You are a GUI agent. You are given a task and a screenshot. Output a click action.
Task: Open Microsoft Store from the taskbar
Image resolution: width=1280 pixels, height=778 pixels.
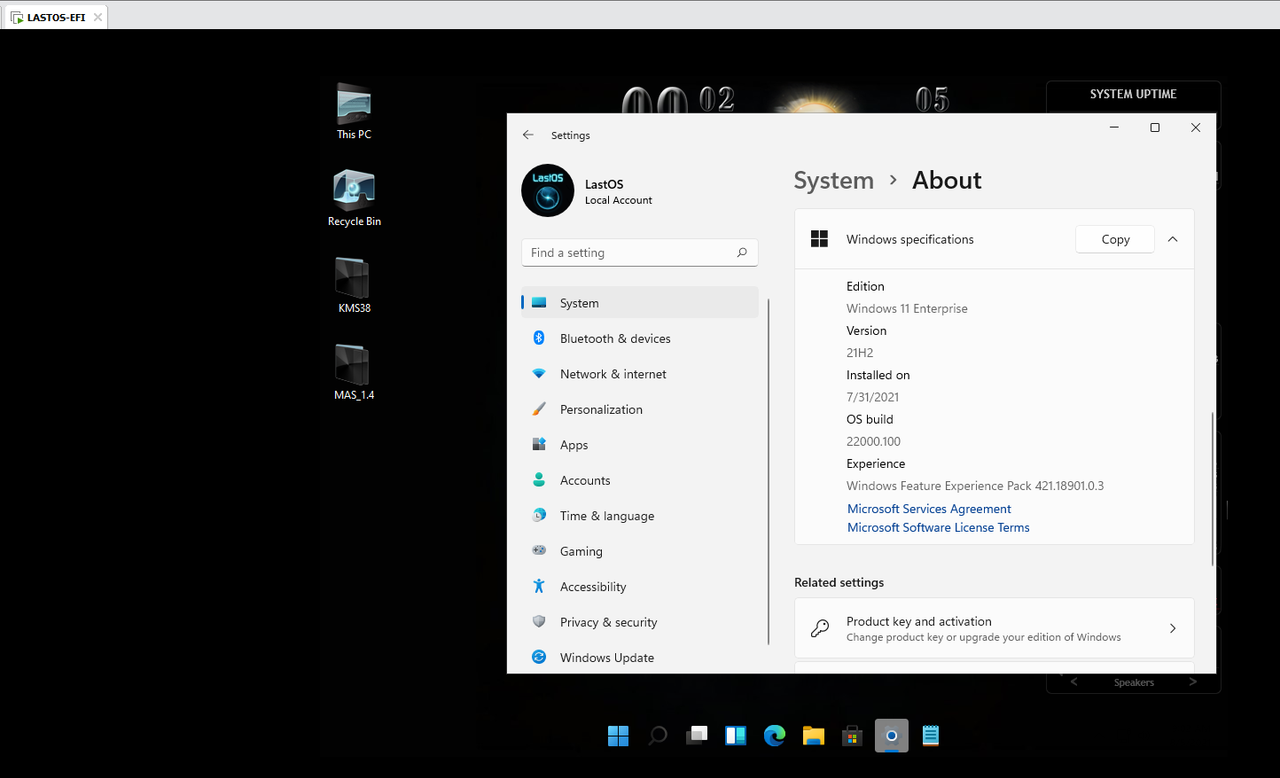[x=852, y=736]
